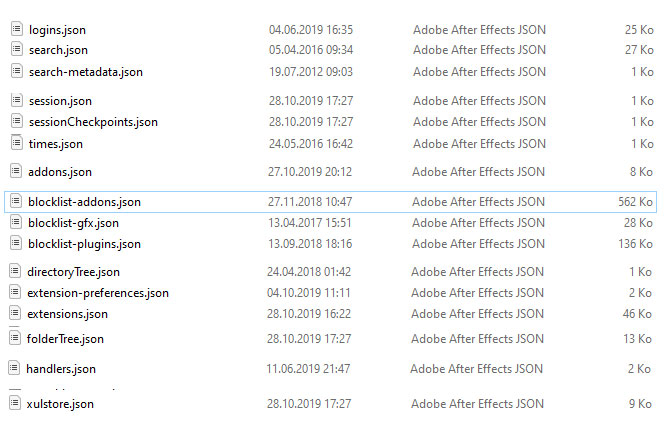
Task: Select the search.json file name
Action: tap(58, 50)
